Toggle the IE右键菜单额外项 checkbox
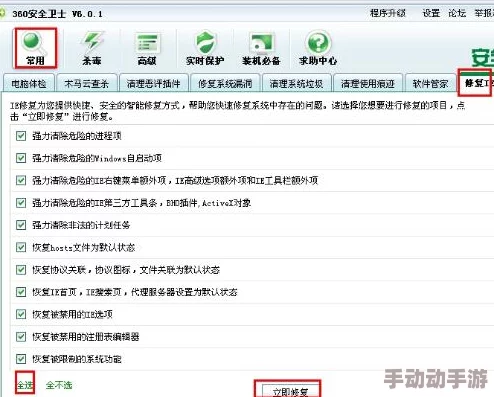 pos(21,180)
